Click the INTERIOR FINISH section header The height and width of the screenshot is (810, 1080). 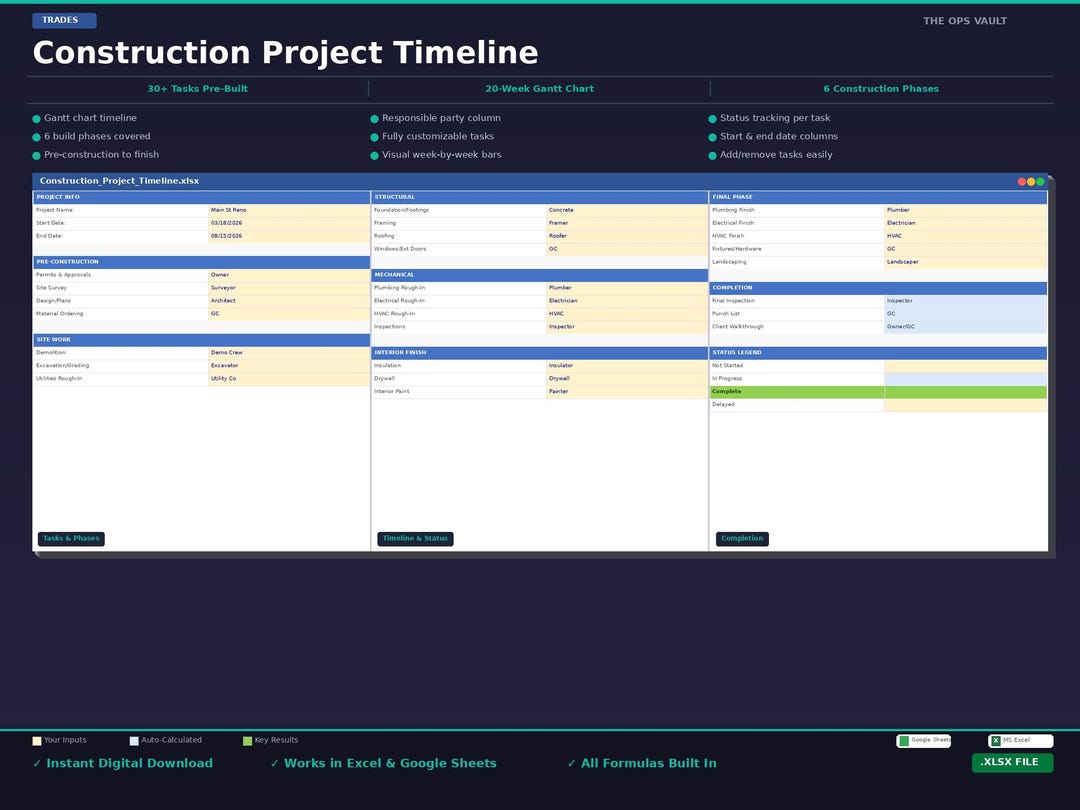tap(539, 353)
